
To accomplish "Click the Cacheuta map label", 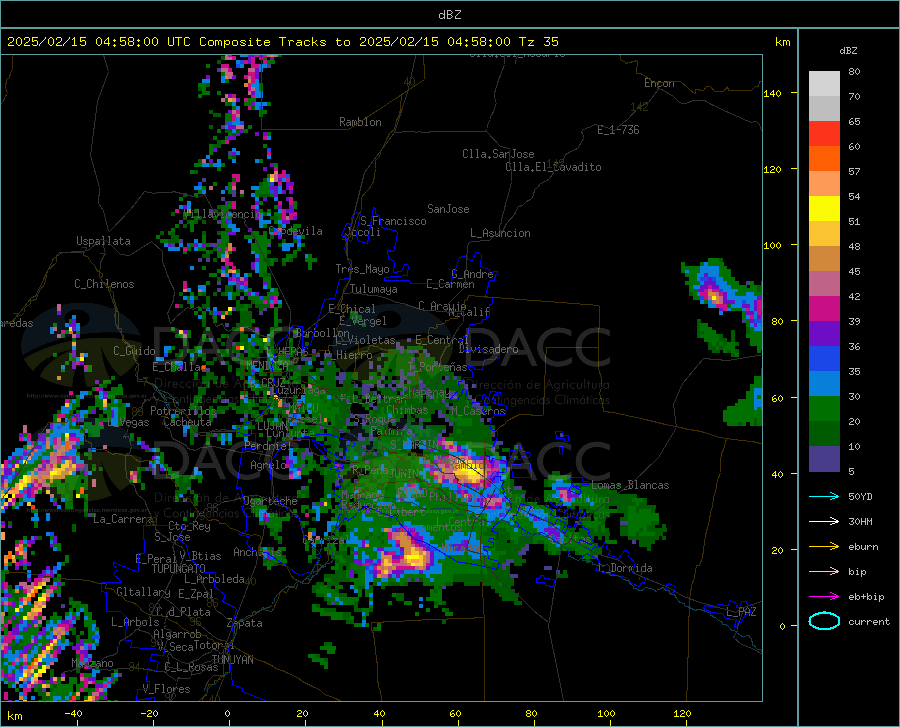I will (187, 422).
